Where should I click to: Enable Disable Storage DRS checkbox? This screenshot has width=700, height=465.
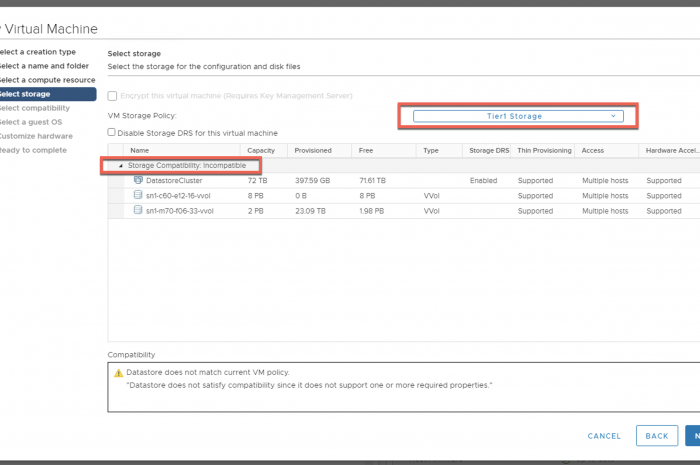(112, 132)
